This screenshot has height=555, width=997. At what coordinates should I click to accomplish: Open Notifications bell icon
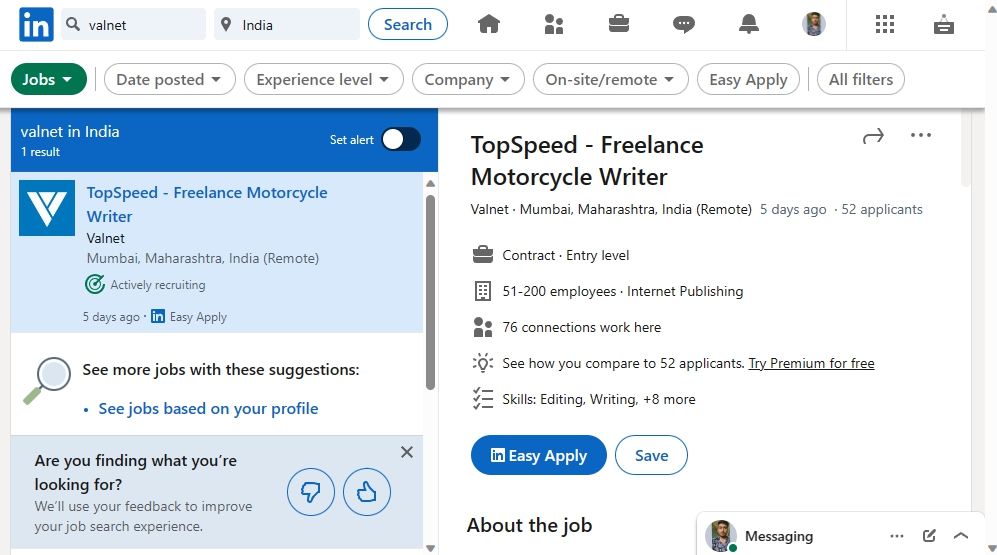click(x=749, y=25)
